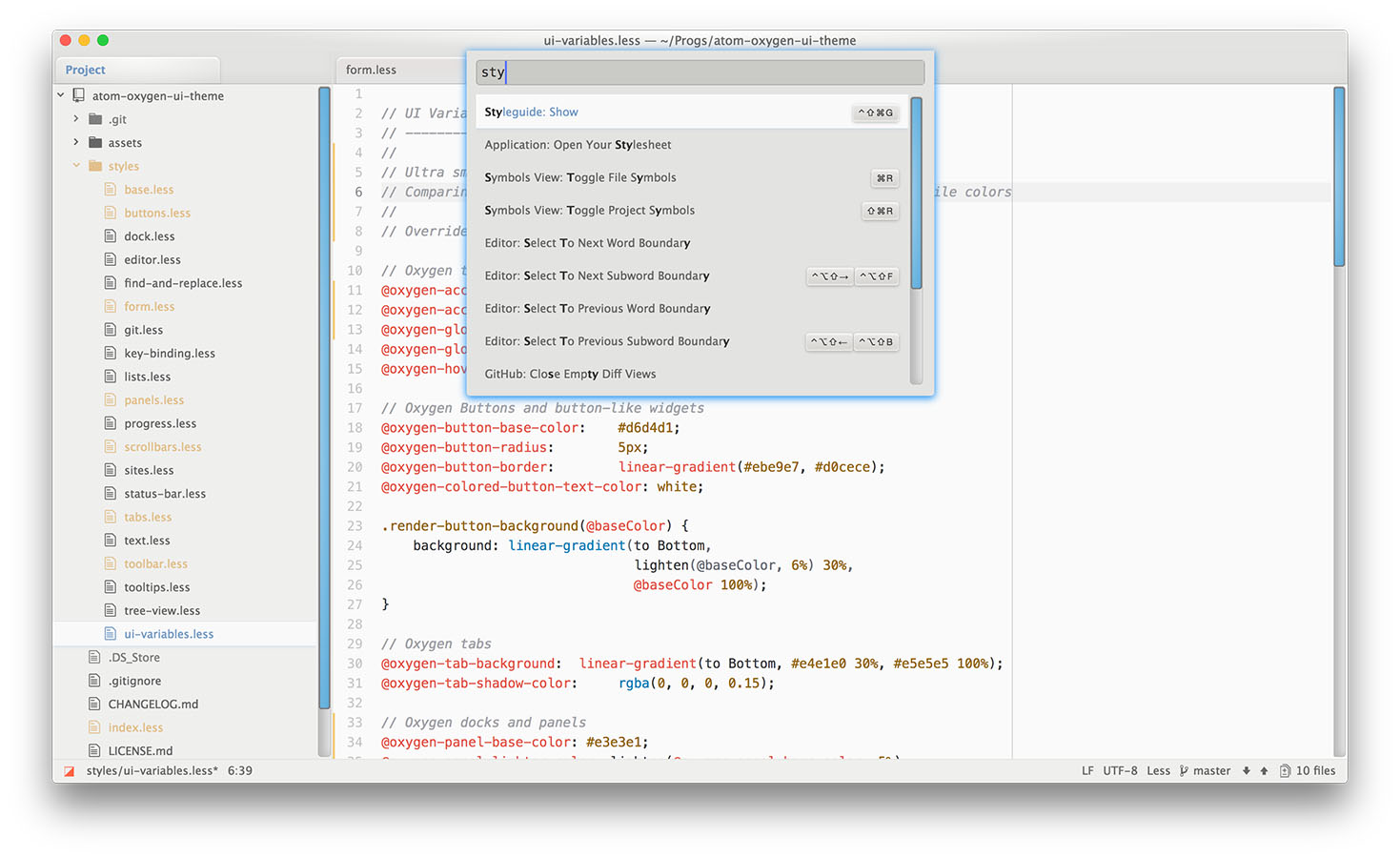Open status-bar.less in the tree view

click(x=165, y=494)
